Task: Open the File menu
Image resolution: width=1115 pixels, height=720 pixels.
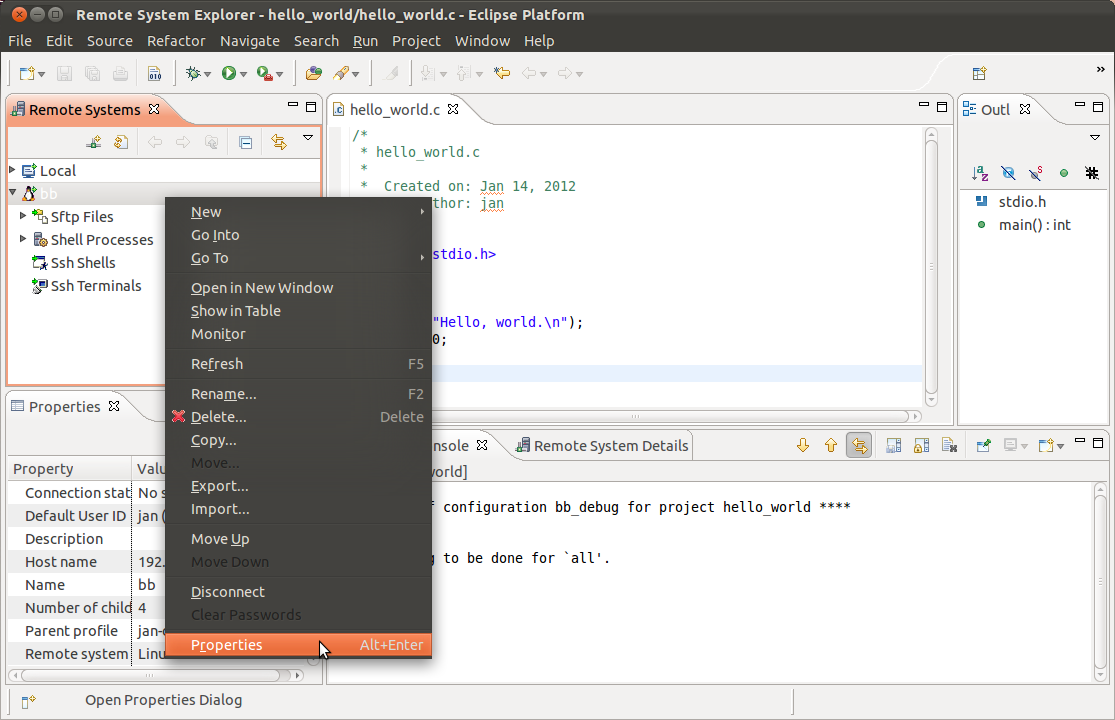Action: (20, 41)
